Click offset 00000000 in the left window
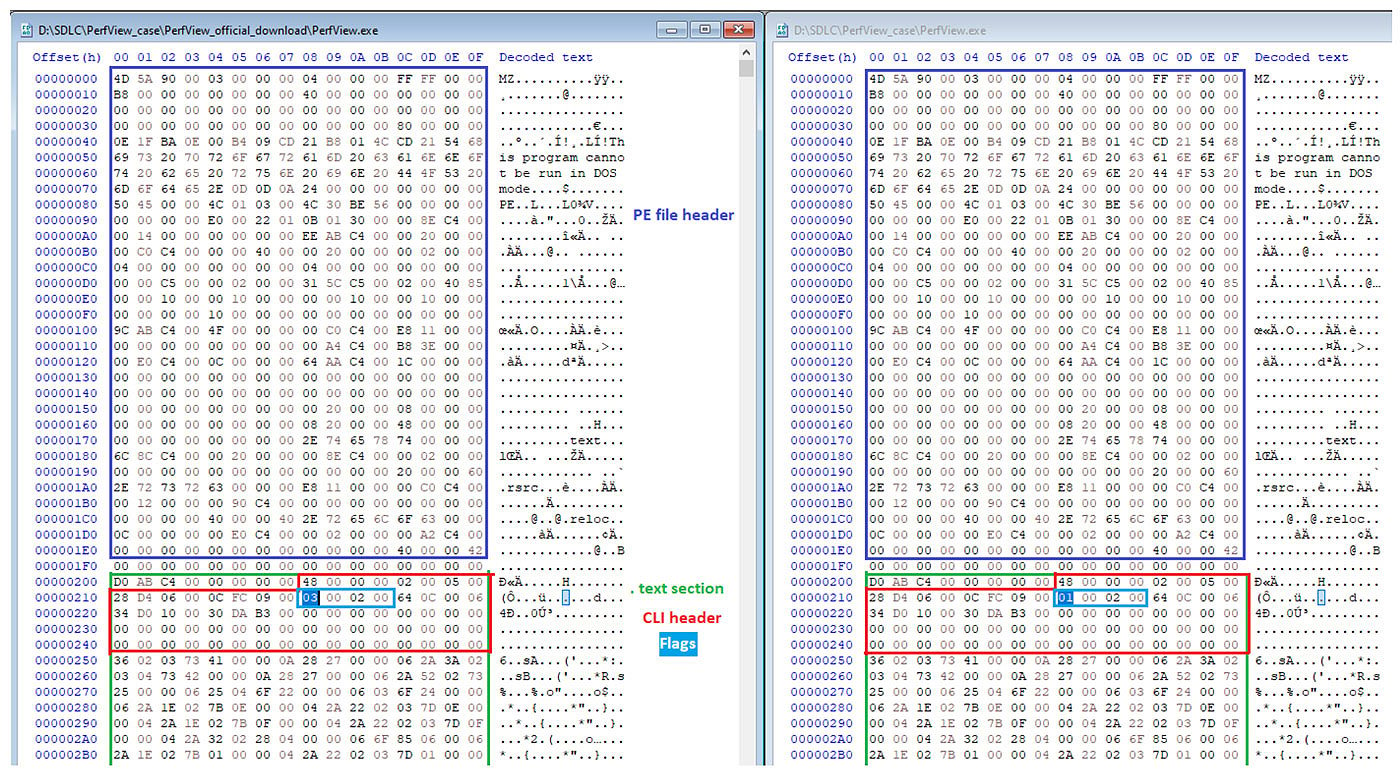 [x=66, y=78]
